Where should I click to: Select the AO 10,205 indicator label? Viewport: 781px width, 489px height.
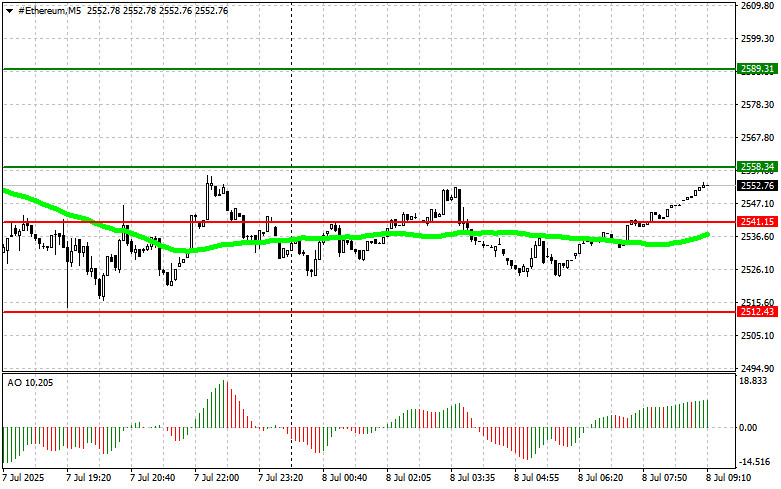(x=30, y=383)
